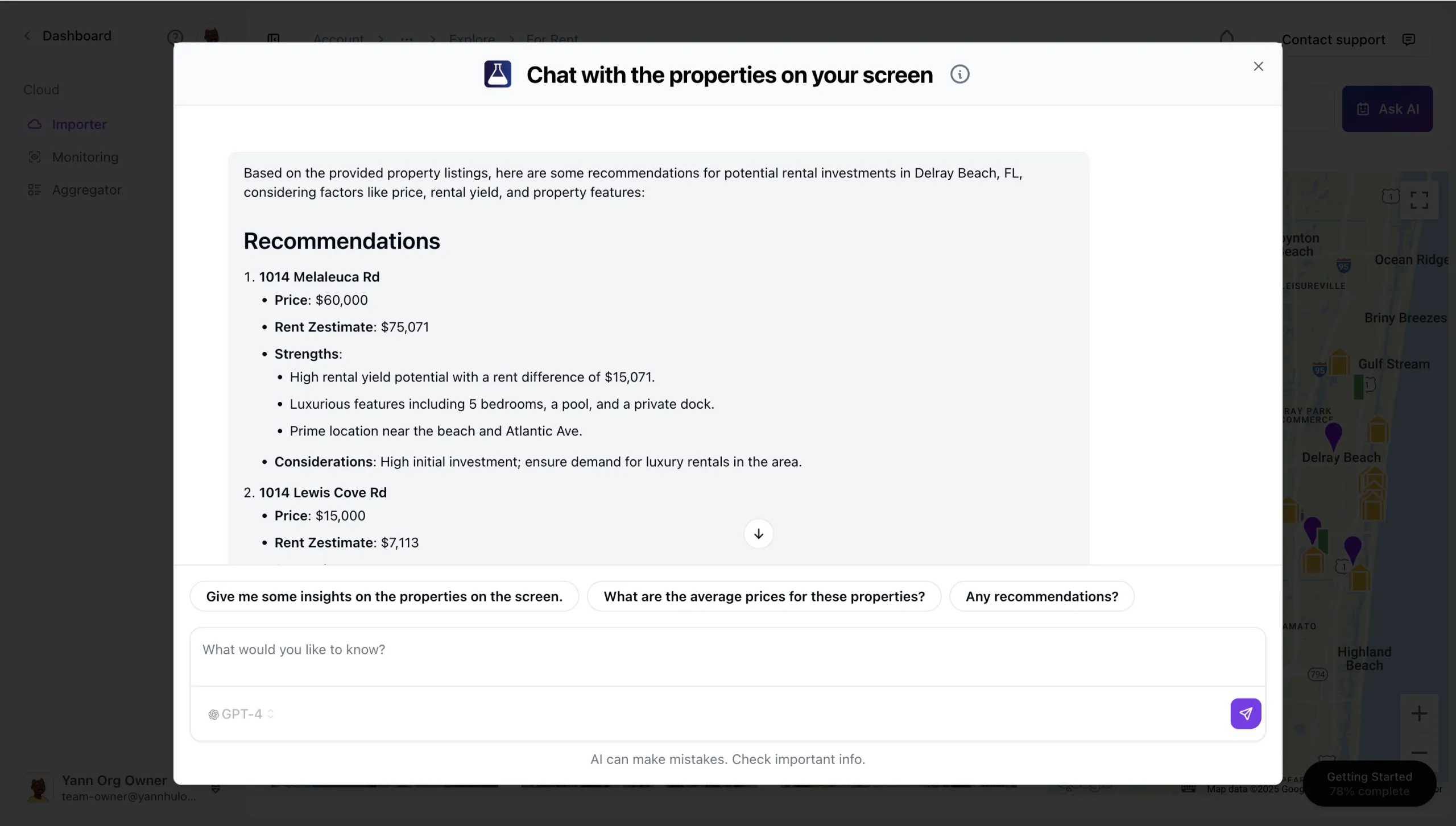Choose the insights on properties suggestion
The width and height of the screenshot is (1456, 826).
click(x=384, y=596)
